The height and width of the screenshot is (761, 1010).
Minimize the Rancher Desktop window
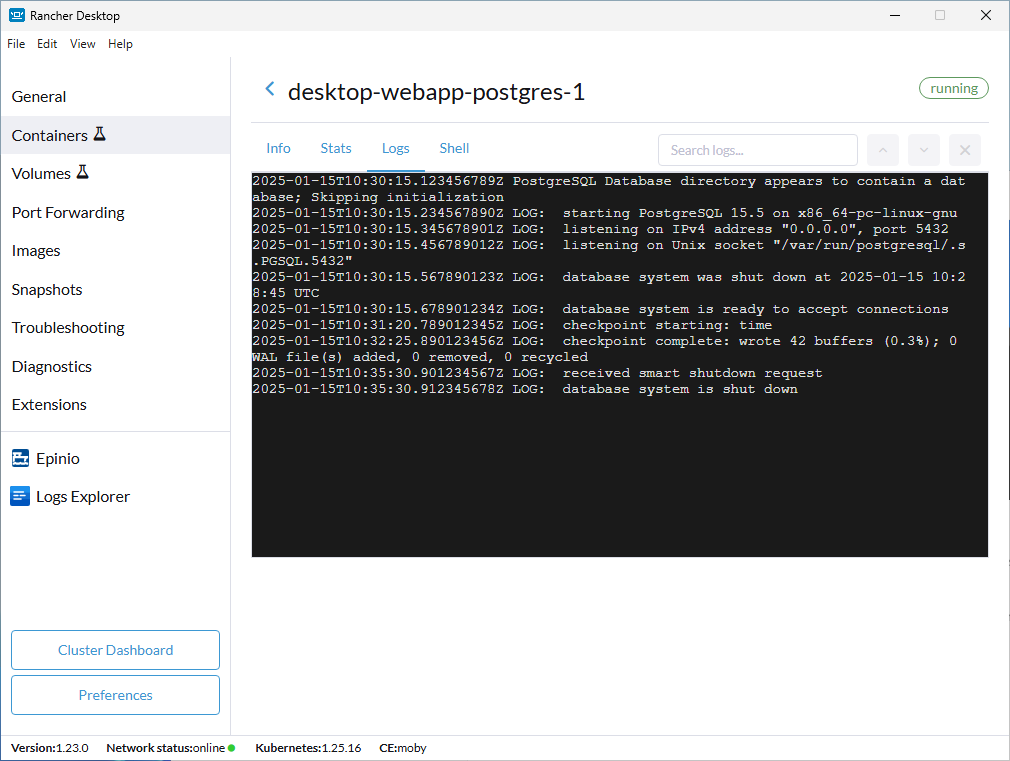click(x=895, y=15)
